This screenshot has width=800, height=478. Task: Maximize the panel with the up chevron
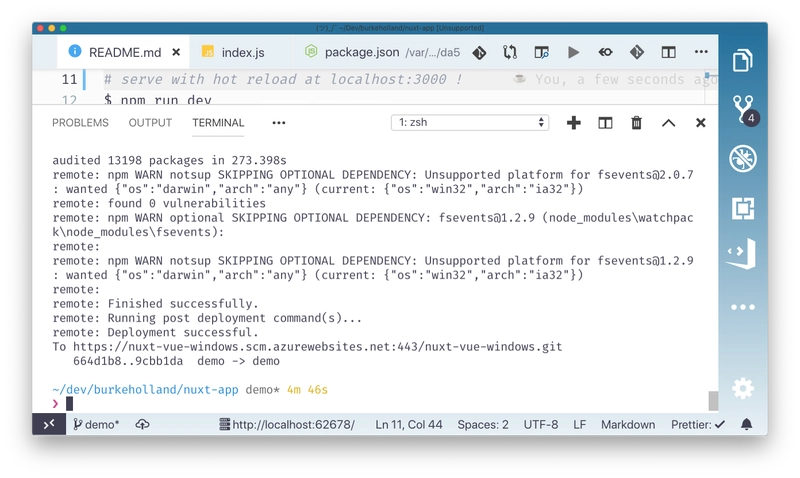pyautogui.click(x=668, y=123)
